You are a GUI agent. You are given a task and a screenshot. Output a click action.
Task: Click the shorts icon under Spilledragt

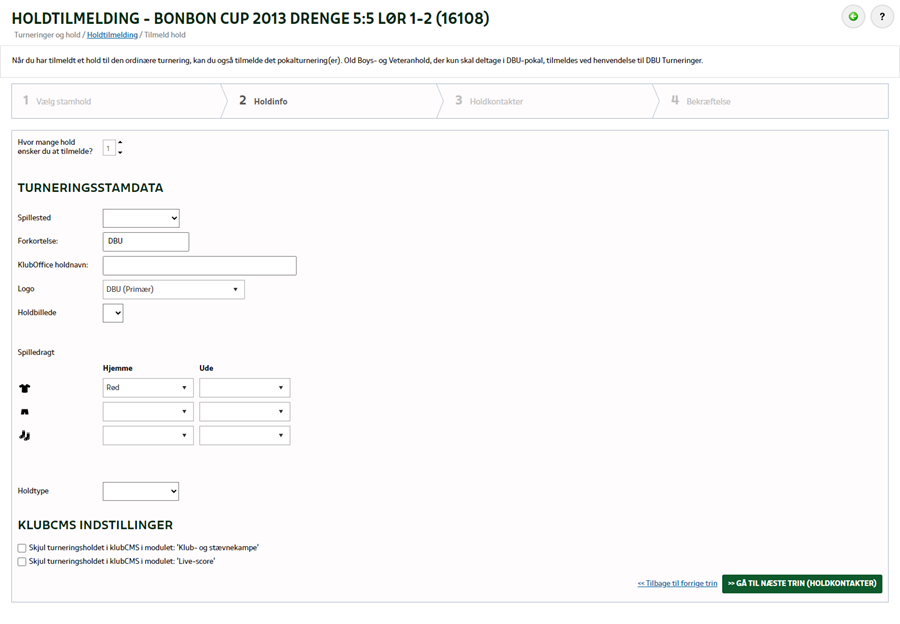click(24, 412)
